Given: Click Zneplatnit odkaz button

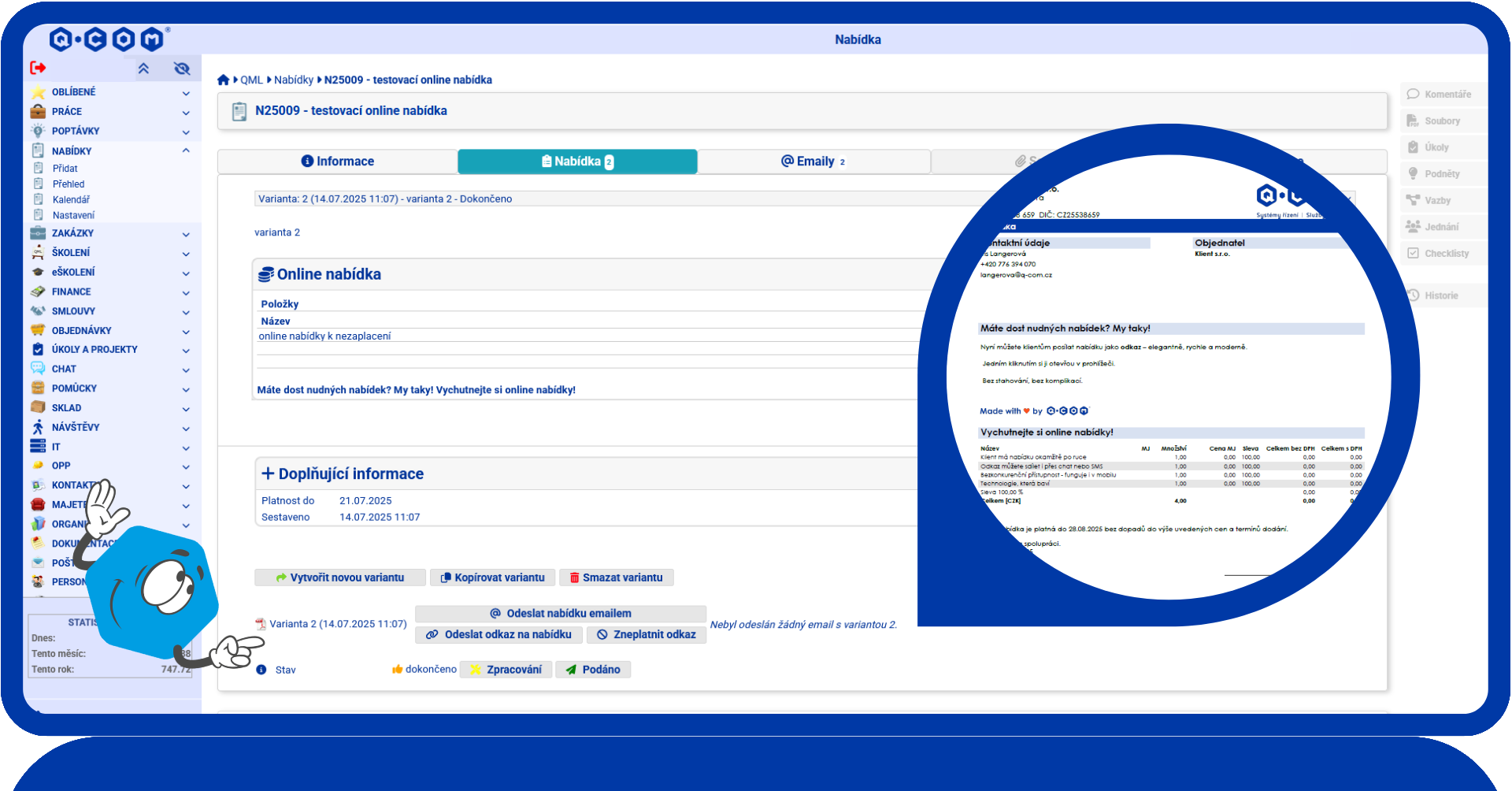Looking at the screenshot, I should point(647,635).
